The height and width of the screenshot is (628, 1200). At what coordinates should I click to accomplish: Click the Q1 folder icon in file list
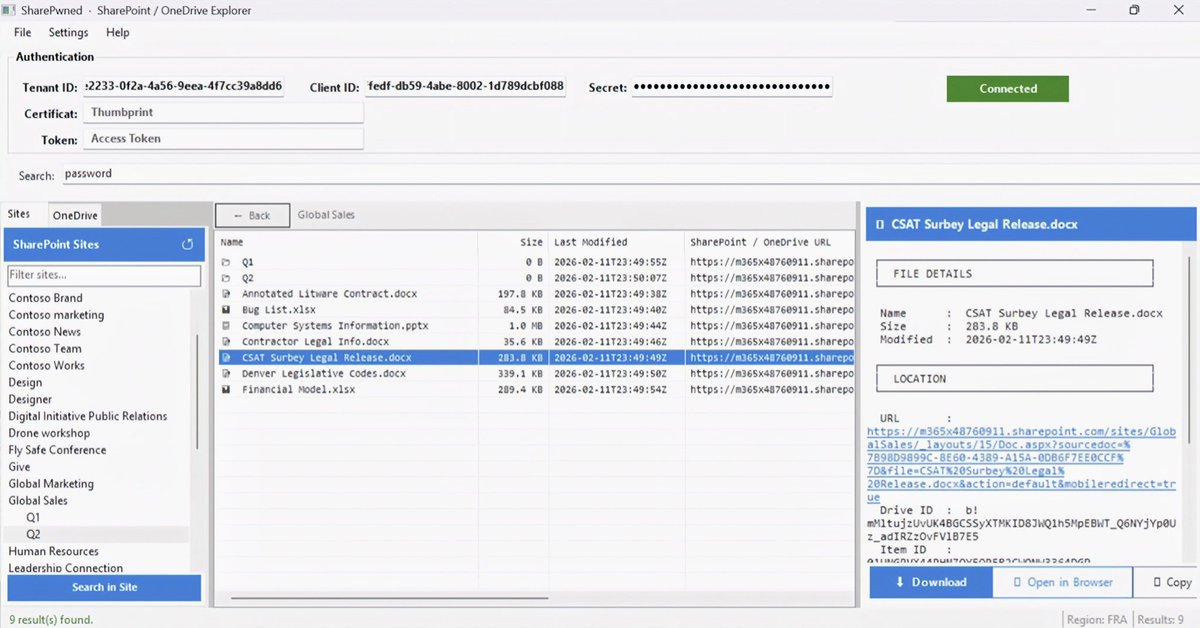tap(225, 262)
